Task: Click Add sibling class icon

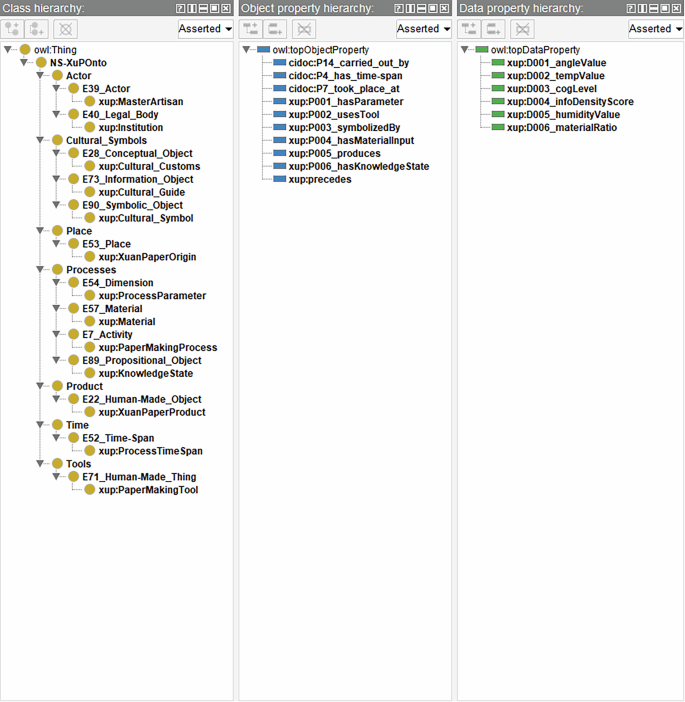Action: 38,29
